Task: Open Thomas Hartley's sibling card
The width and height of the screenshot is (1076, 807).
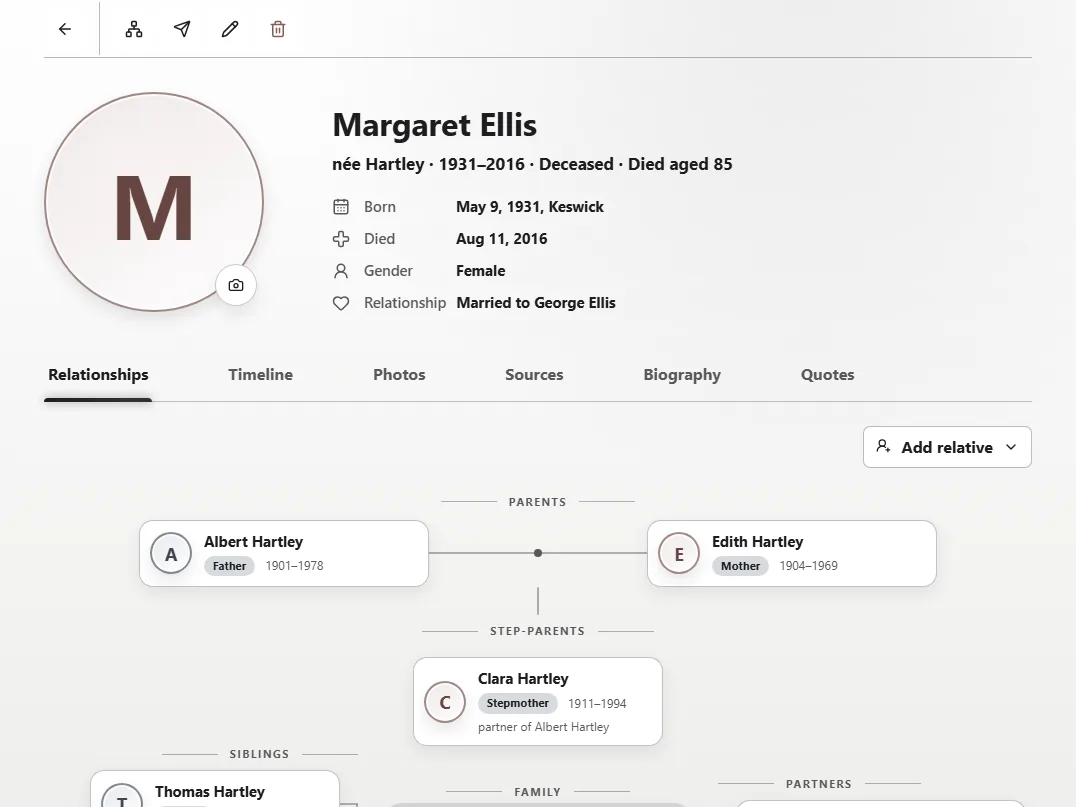Action: (215, 789)
